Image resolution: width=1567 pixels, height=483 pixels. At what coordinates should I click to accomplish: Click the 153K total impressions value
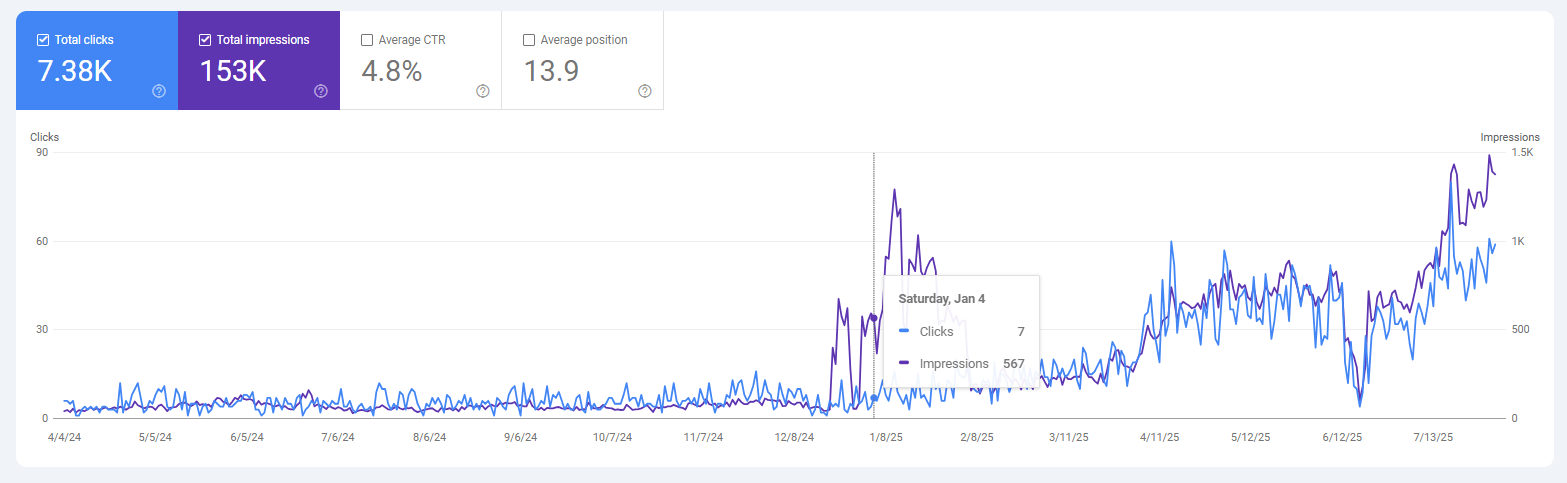click(x=235, y=72)
